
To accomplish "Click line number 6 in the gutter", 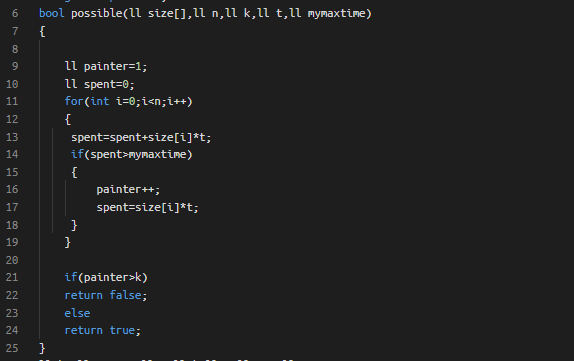I will tap(15, 14).
